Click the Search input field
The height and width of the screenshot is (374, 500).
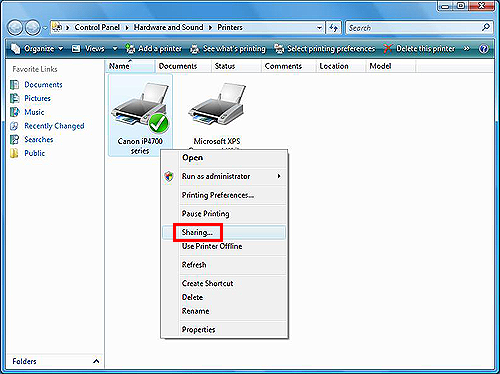pyautogui.click(x=413, y=28)
